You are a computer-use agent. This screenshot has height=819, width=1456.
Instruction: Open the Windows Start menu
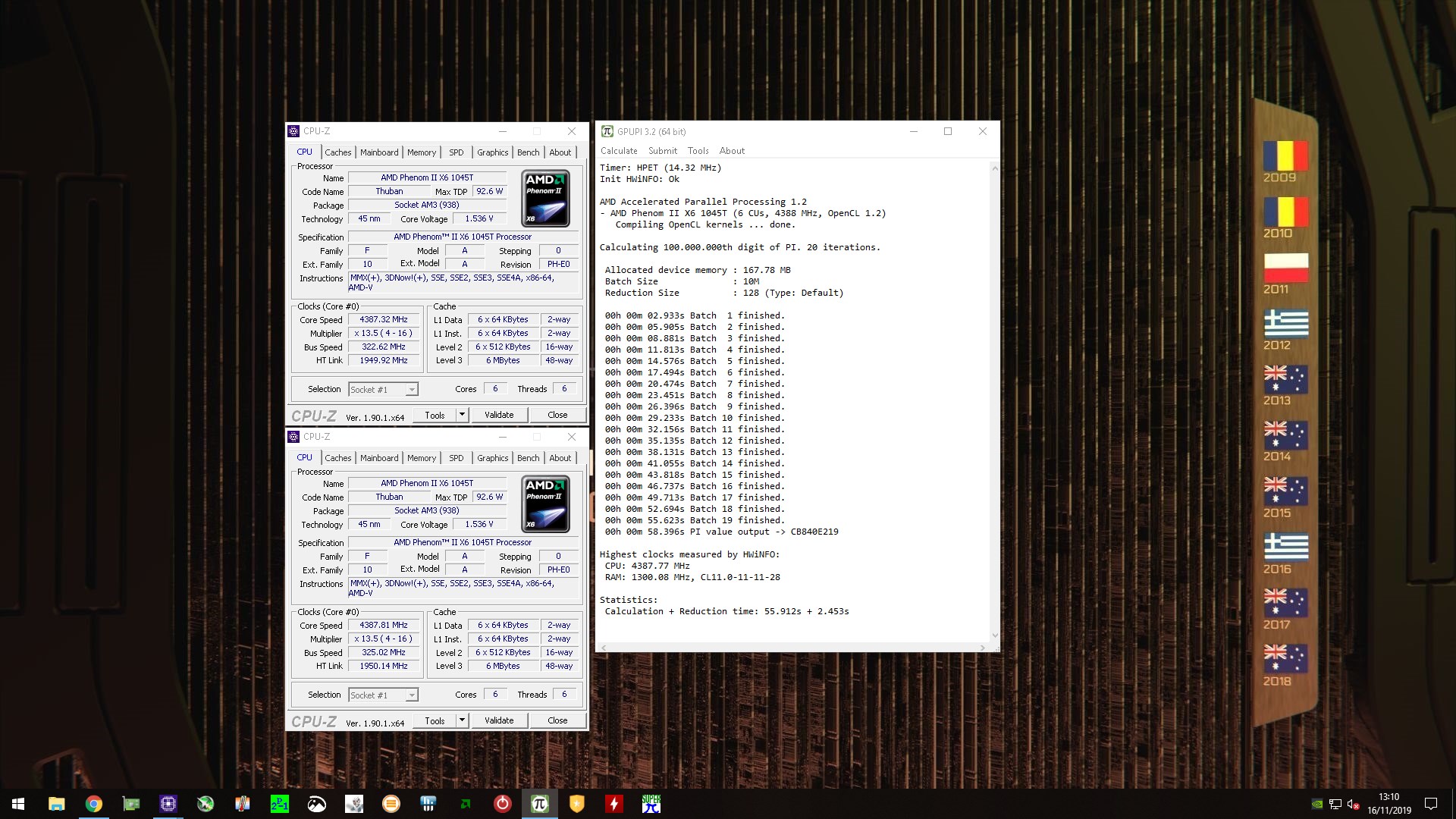click(18, 804)
